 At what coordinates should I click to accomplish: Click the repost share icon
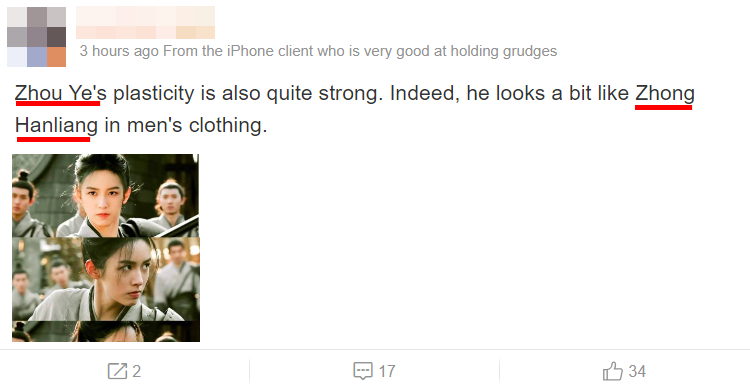pos(117,371)
